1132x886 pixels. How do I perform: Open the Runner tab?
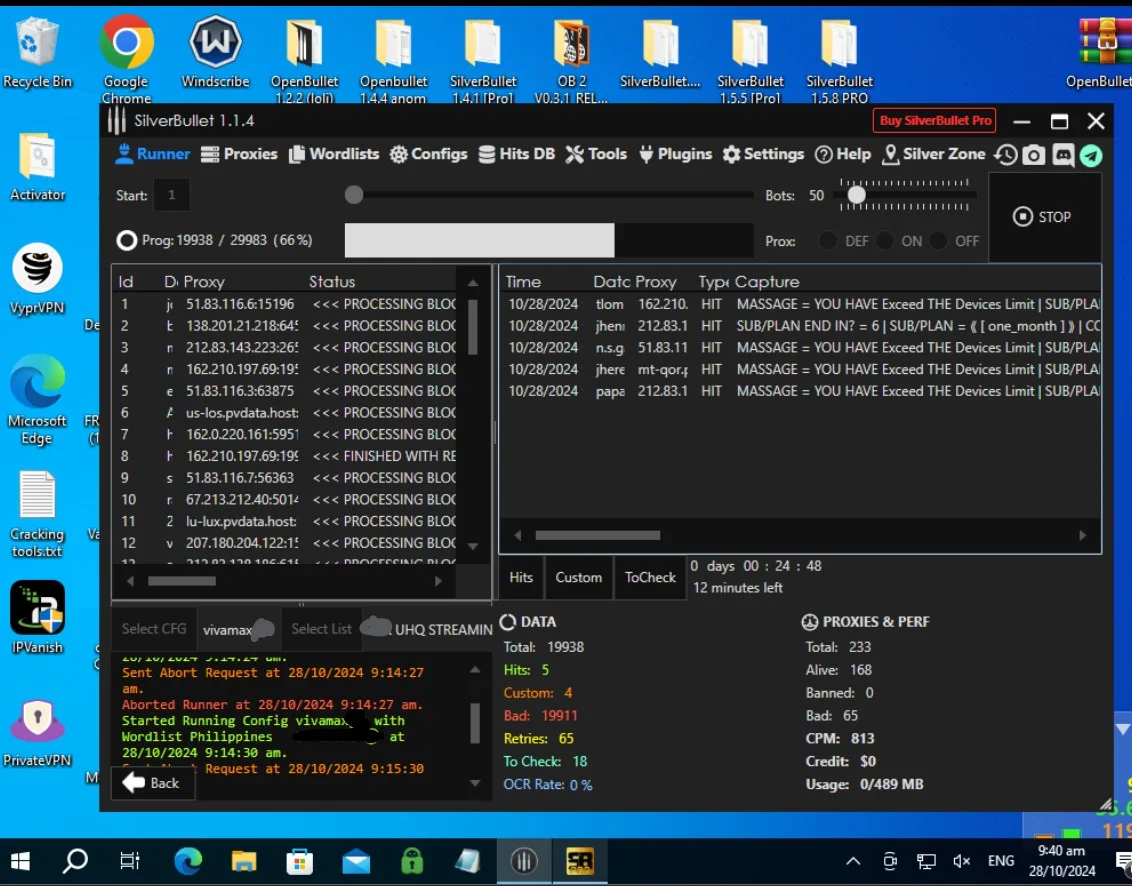pos(152,154)
